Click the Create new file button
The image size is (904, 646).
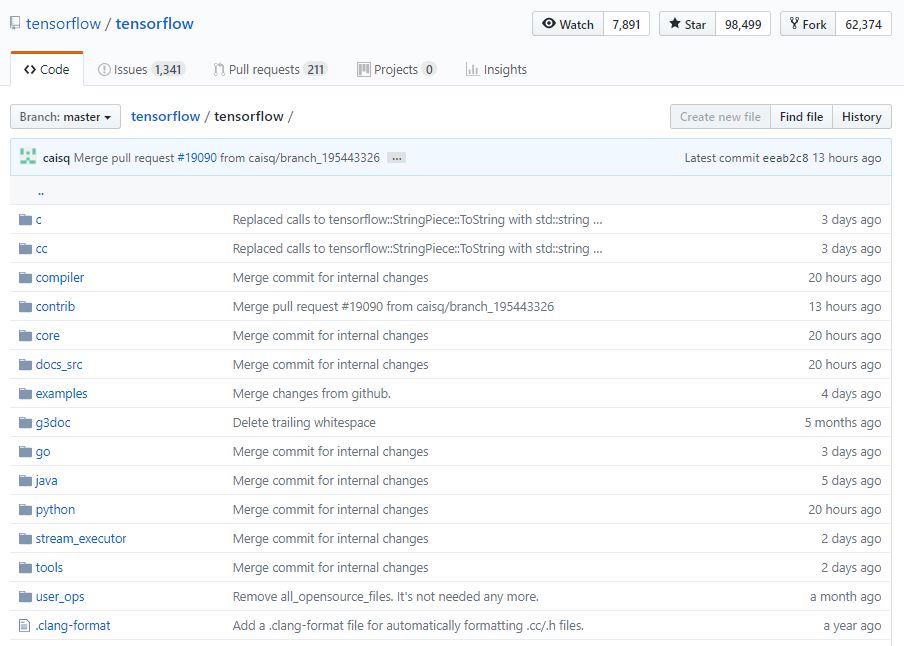coord(720,117)
